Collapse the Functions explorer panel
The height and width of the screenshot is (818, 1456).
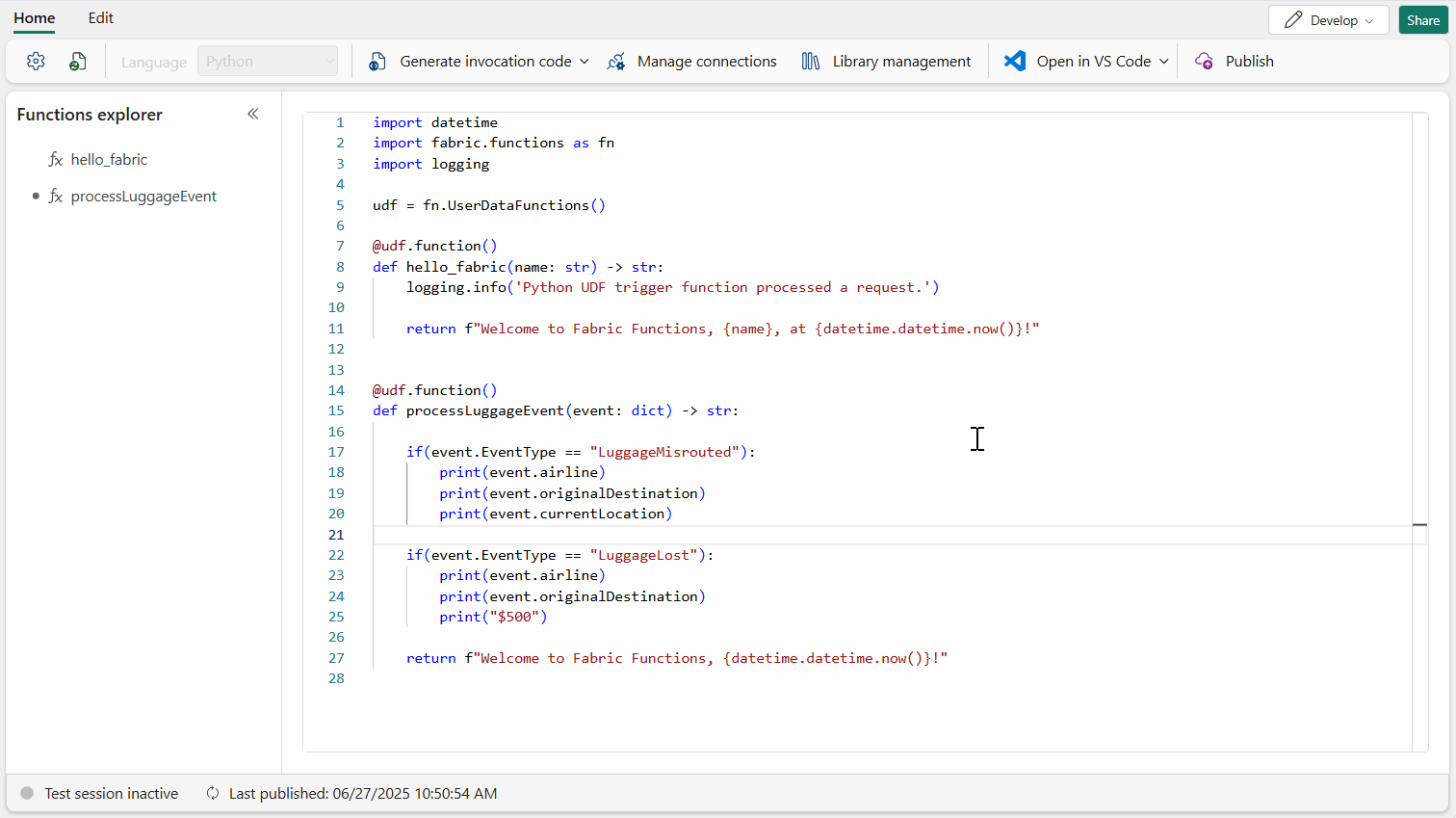pyautogui.click(x=253, y=114)
